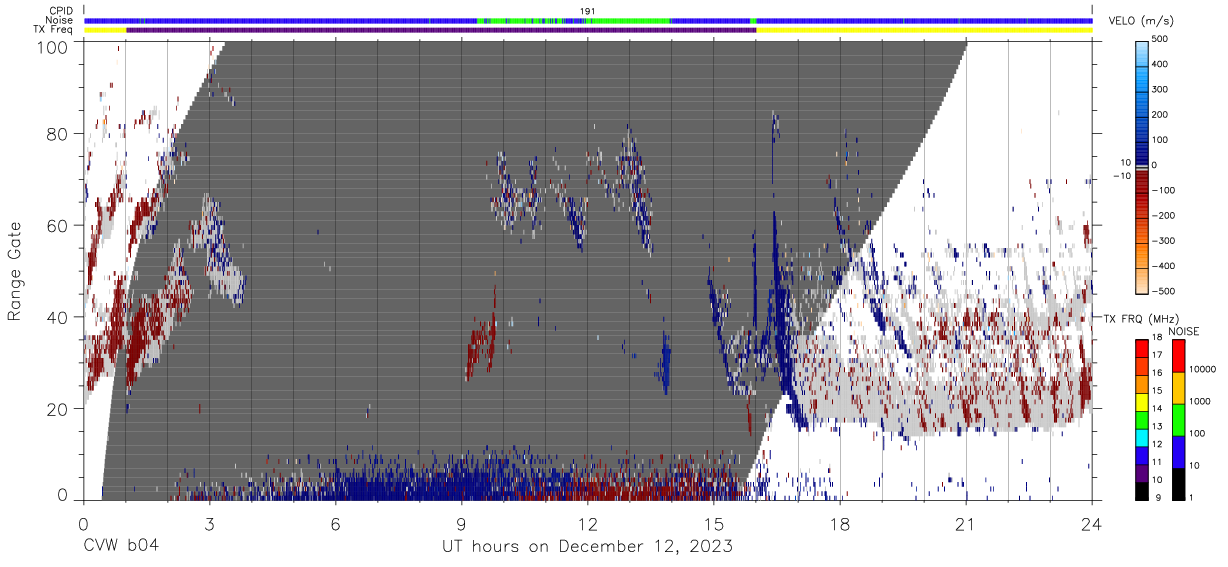The width and height of the screenshot is (1228, 567).
Task: Click x-axis tick label 24
Action: (1091, 523)
